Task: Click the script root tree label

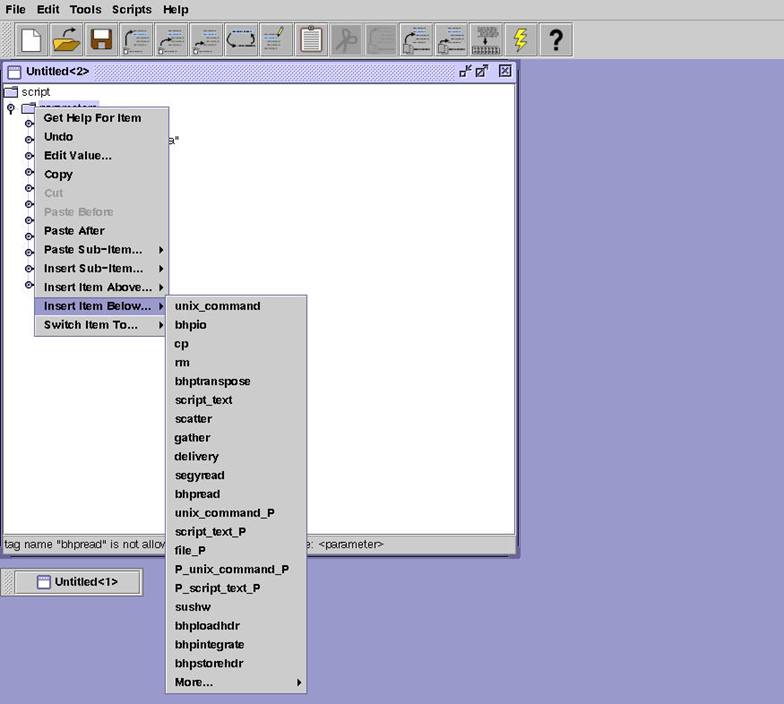Action: click(36, 92)
